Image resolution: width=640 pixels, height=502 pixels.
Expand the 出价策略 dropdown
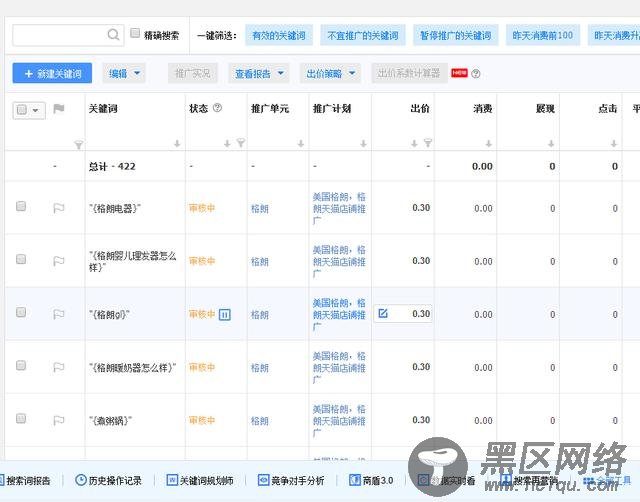click(x=330, y=73)
